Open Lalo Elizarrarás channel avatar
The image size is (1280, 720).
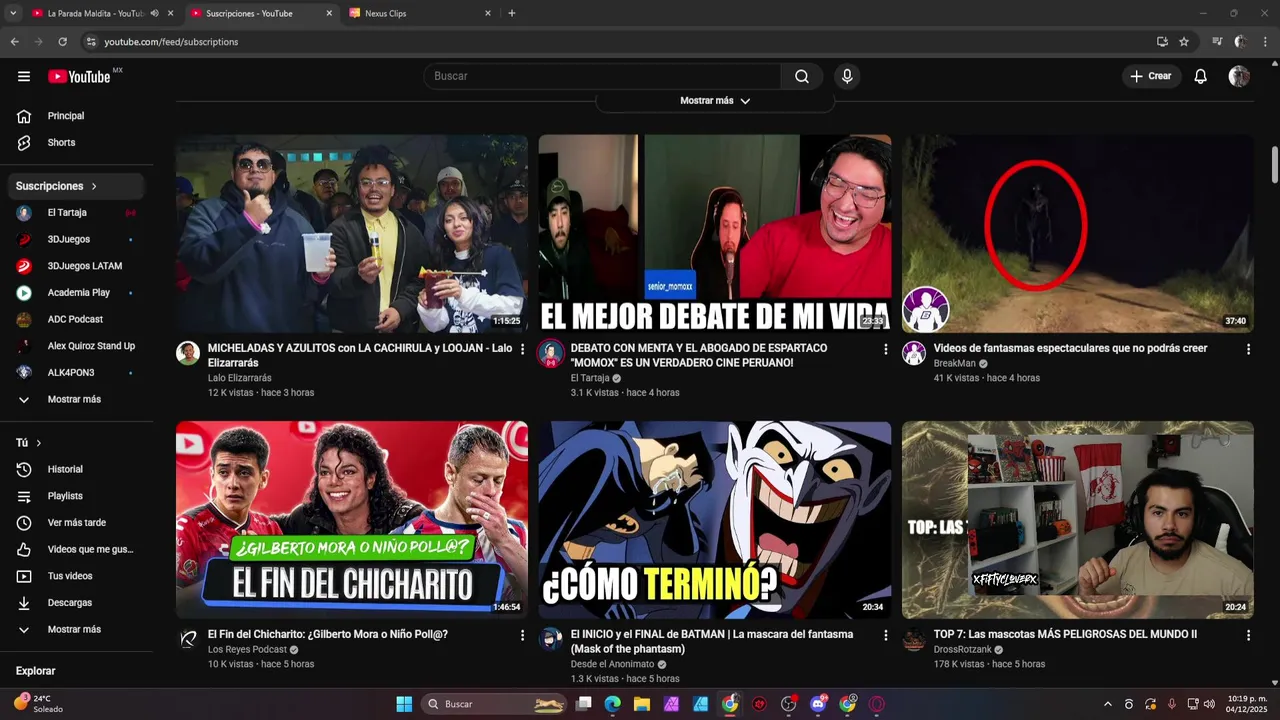pyautogui.click(x=188, y=353)
